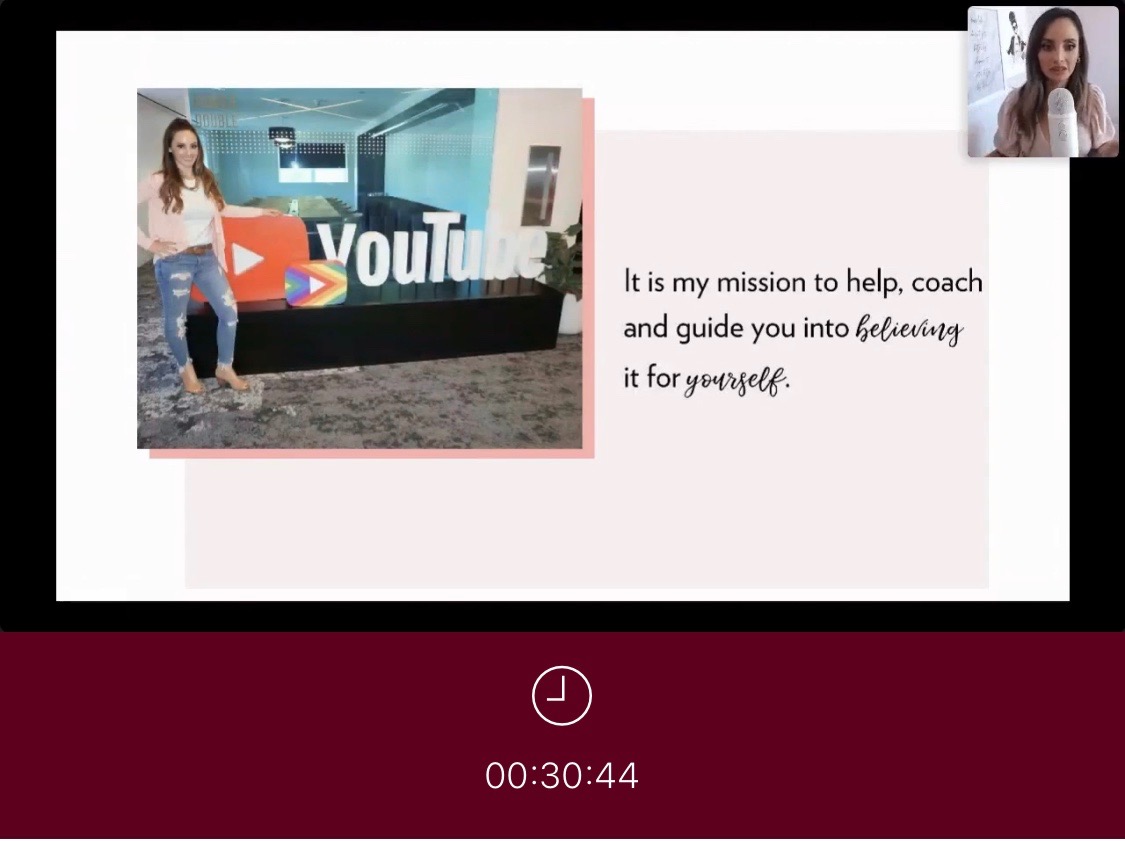Click the rainbow play-button logo in photo
The width and height of the screenshot is (1125, 841).
pos(316,283)
